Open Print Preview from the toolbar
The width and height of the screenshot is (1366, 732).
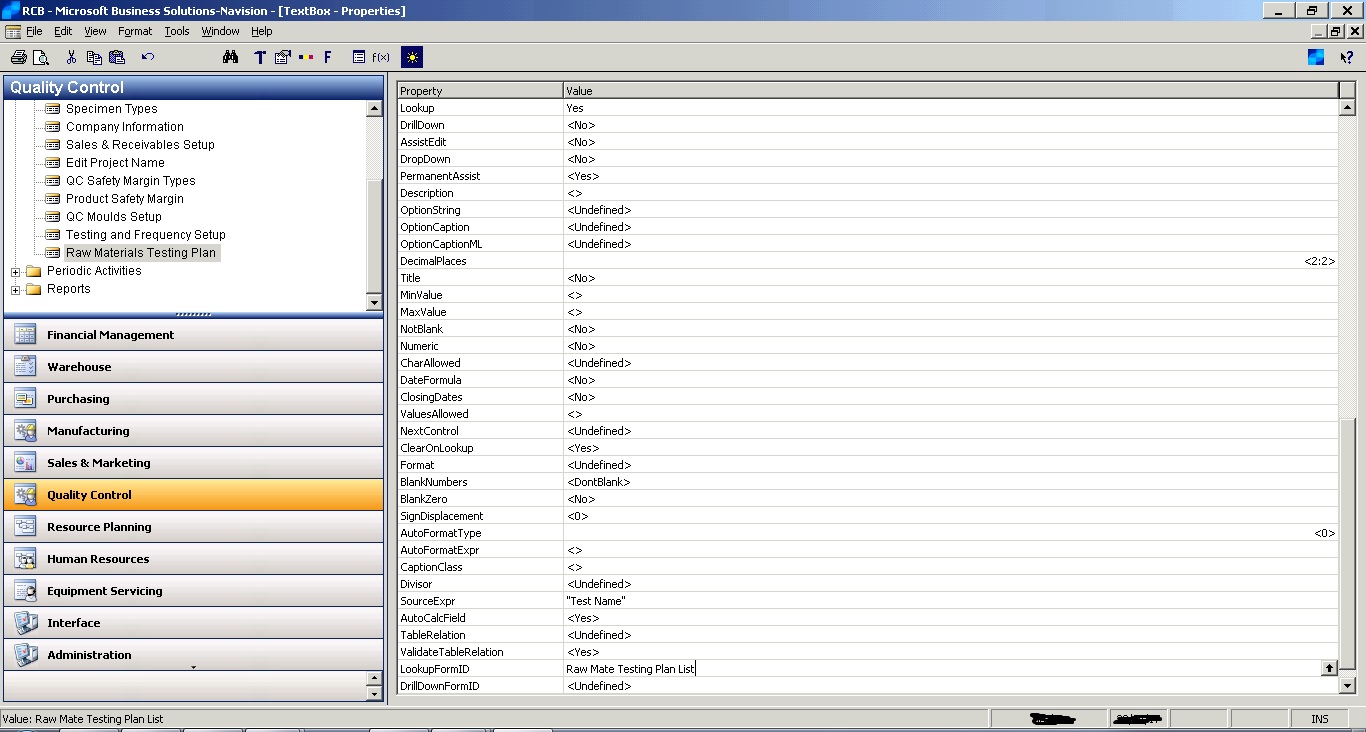[41, 57]
